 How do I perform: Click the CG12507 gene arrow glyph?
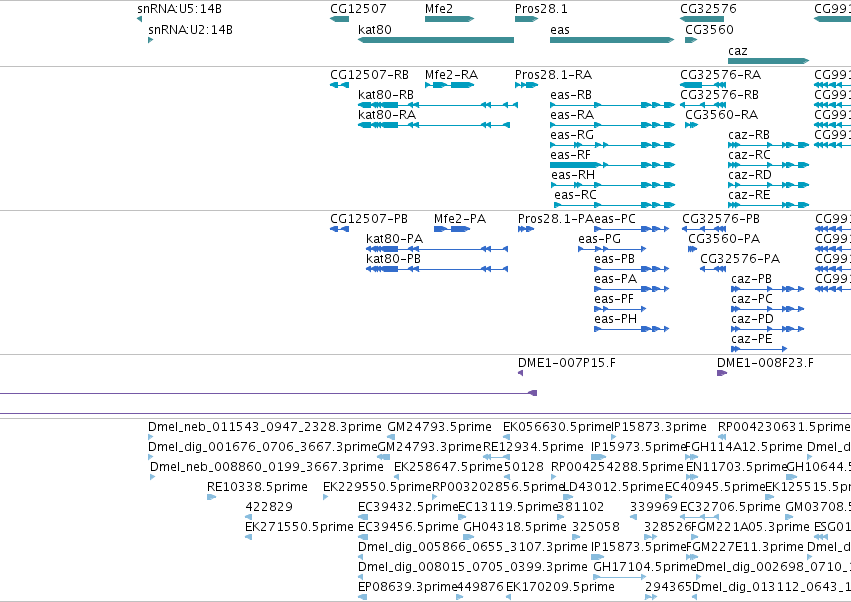[x=339, y=19]
